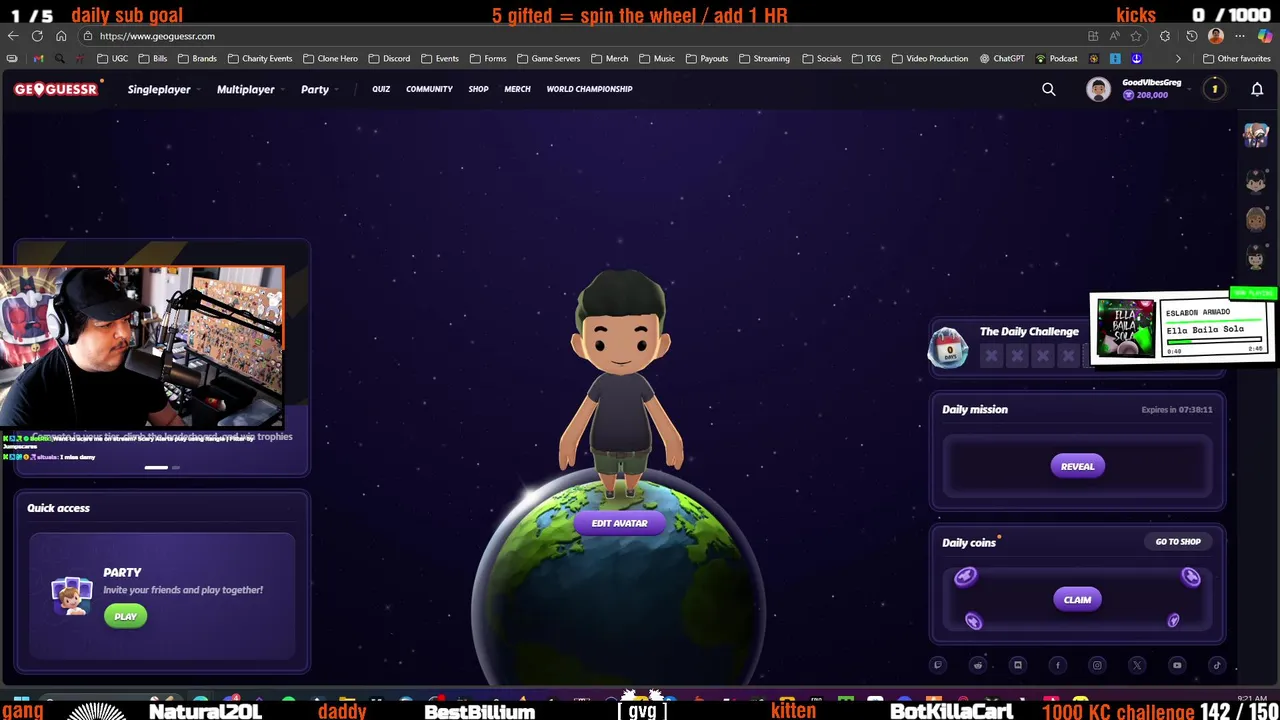
Task: Open the Reddit social link icon
Action: pyautogui.click(x=978, y=665)
